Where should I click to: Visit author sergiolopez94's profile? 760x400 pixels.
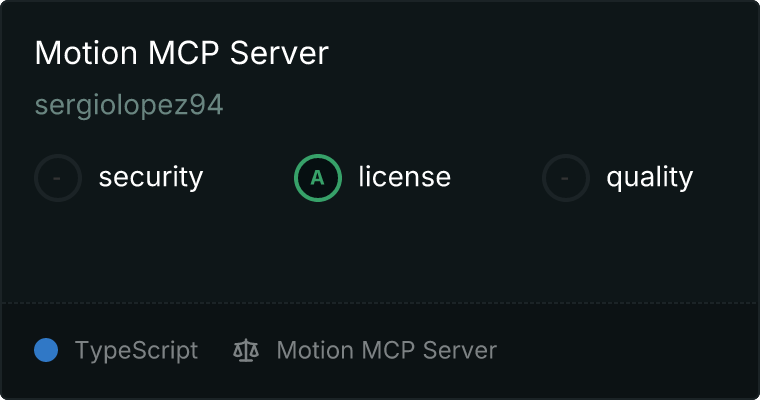(129, 105)
